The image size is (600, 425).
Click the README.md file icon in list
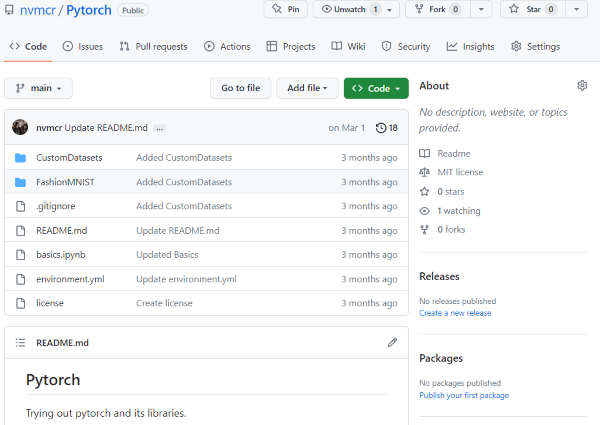coord(21,231)
